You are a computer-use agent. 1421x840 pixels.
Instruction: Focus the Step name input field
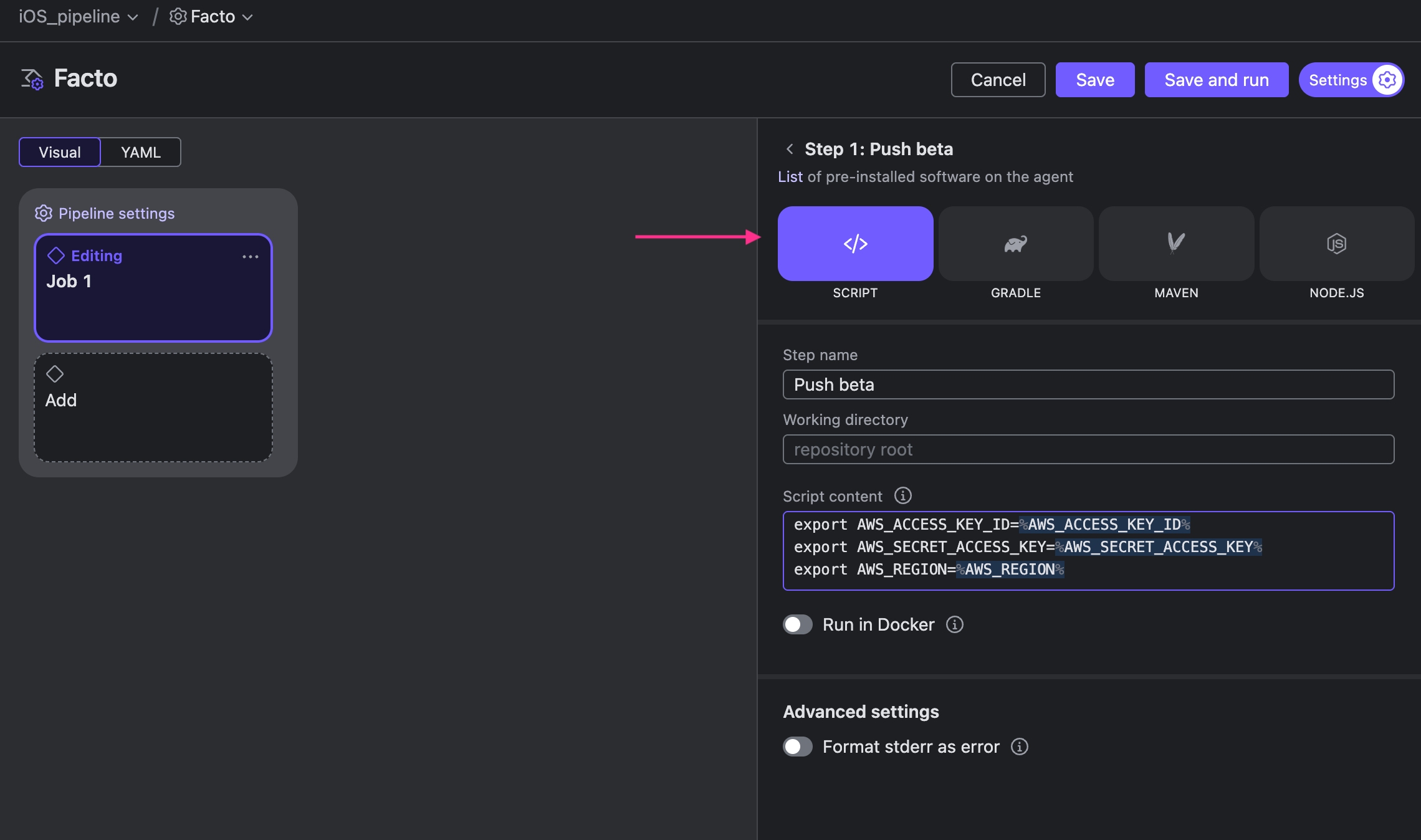pos(1088,384)
